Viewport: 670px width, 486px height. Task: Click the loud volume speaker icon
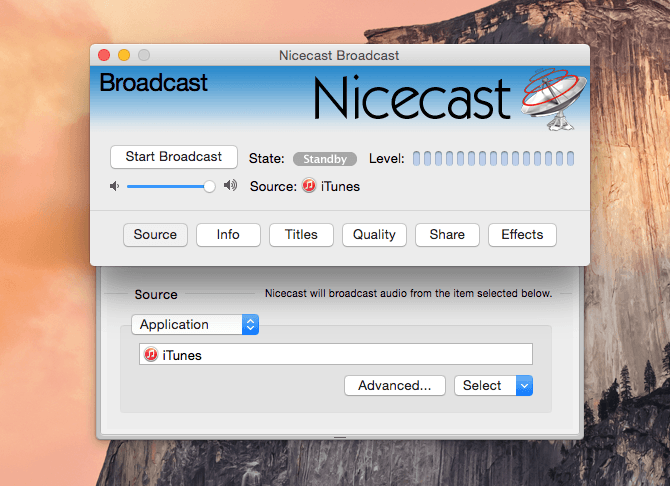(x=230, y=186)
